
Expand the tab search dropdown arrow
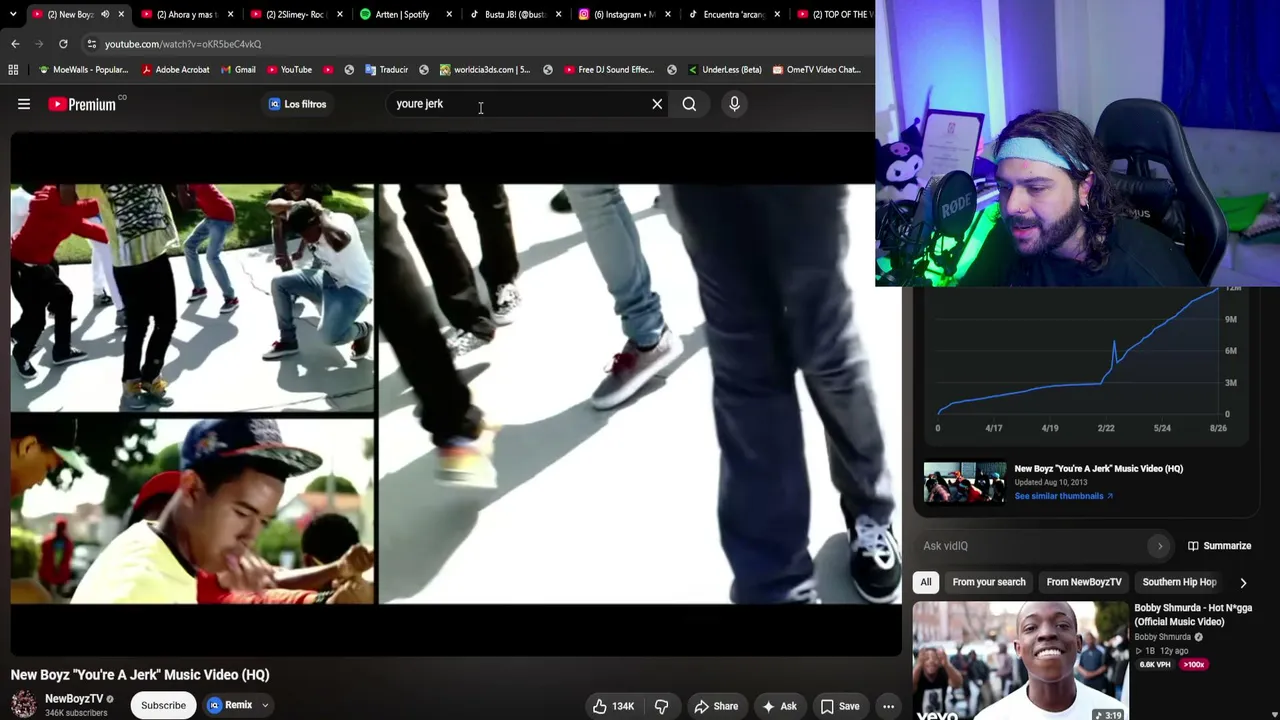pyautogui.click(x=13, y=14)
